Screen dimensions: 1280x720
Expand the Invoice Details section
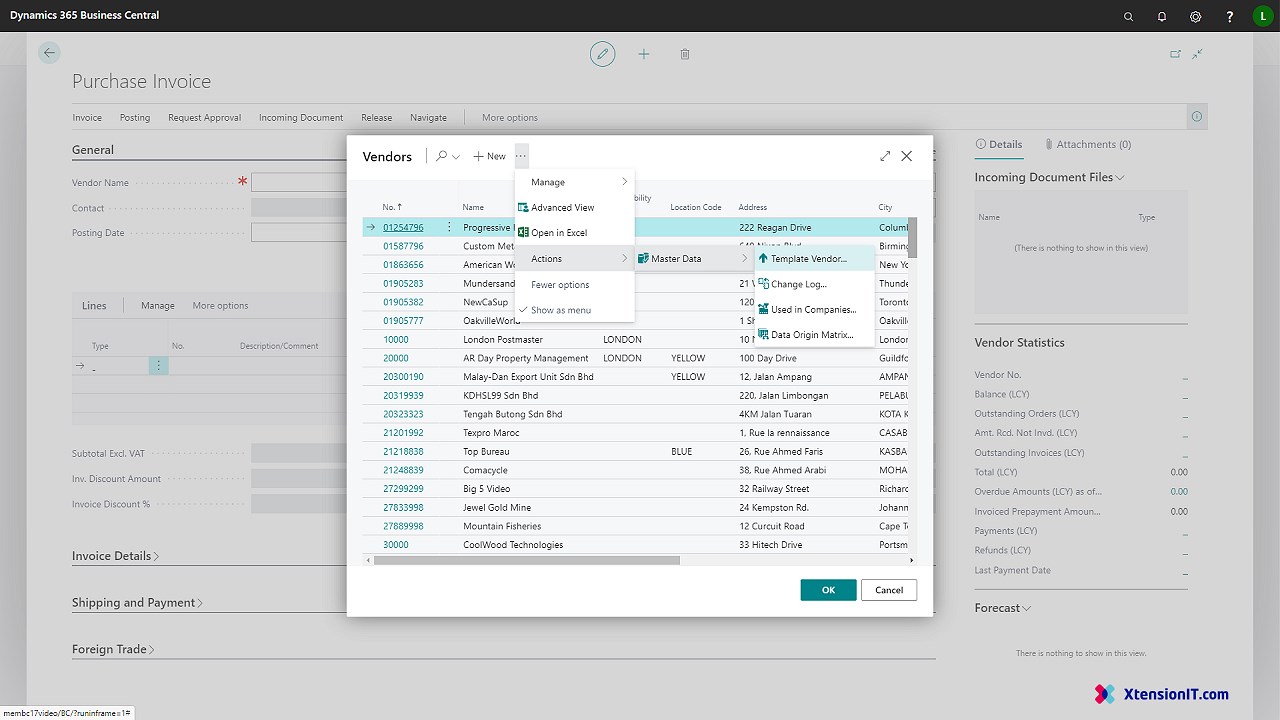coord(112,555)
